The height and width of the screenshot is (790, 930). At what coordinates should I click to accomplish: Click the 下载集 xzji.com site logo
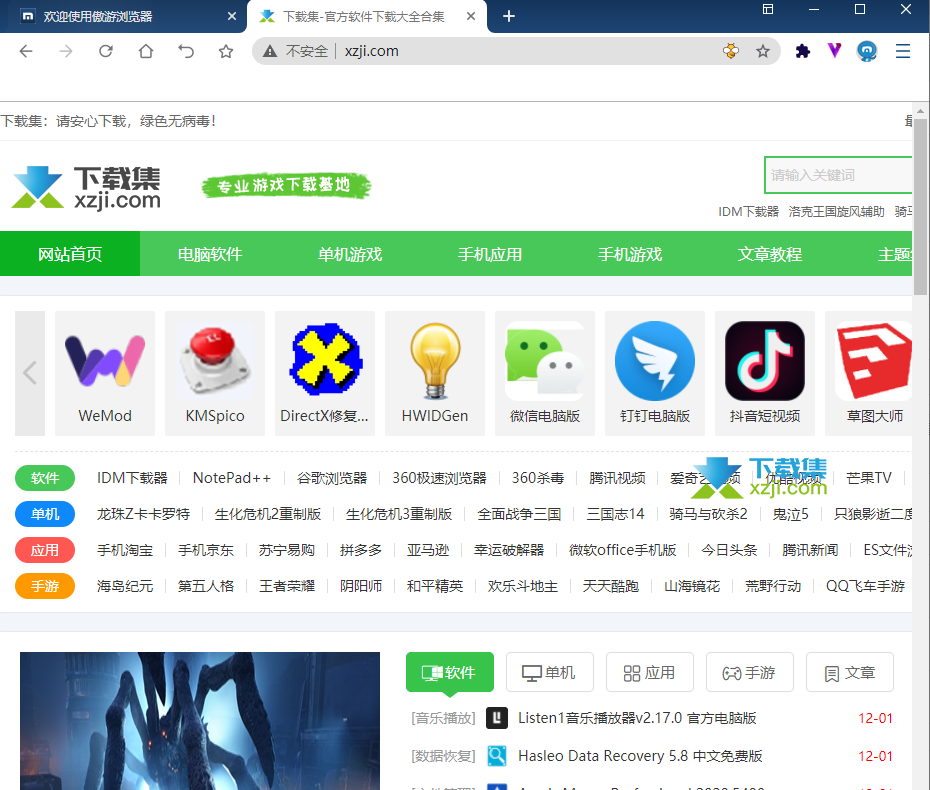click(87, 186)
